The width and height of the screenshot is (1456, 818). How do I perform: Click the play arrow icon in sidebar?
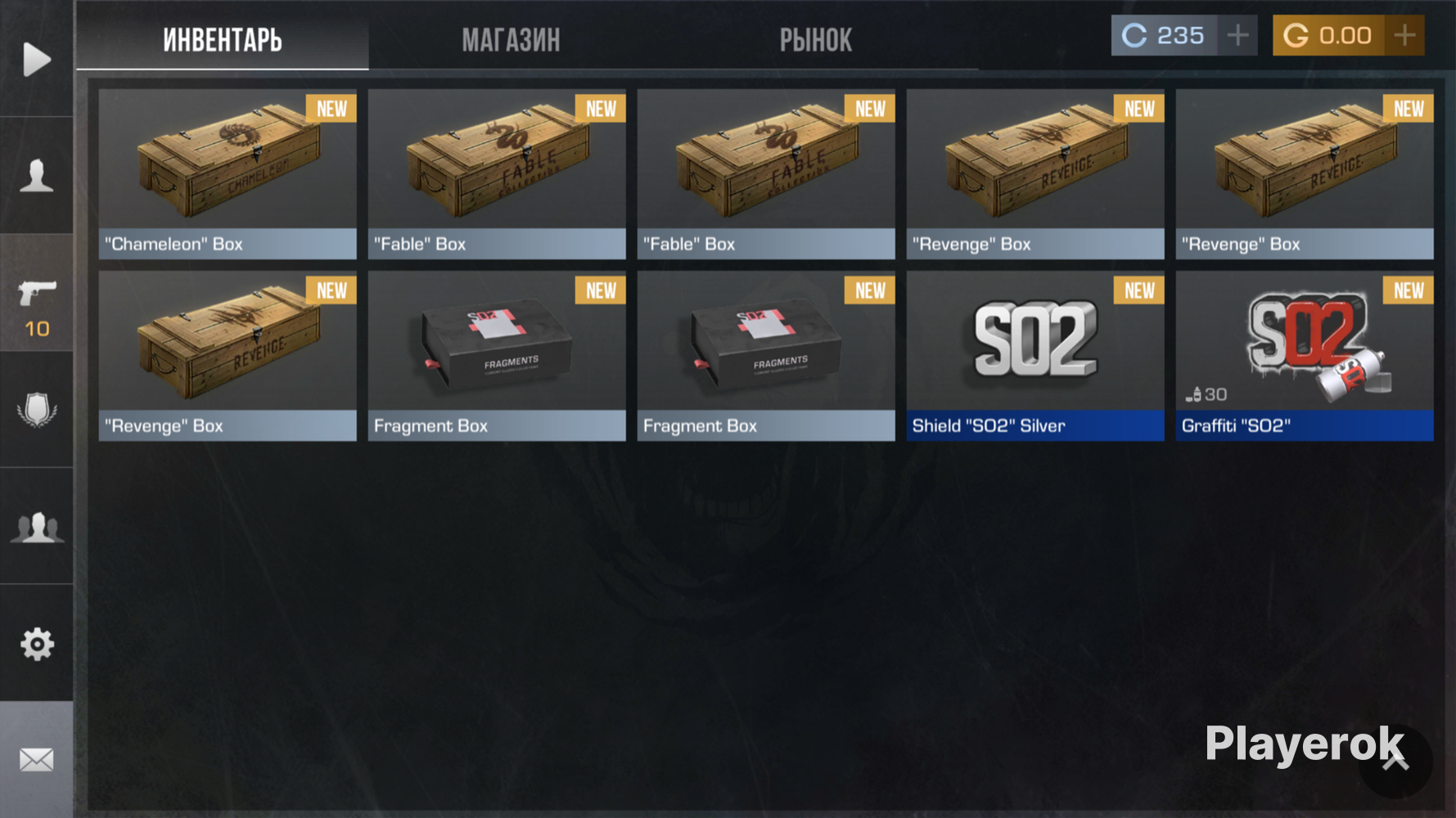point(37,59)
